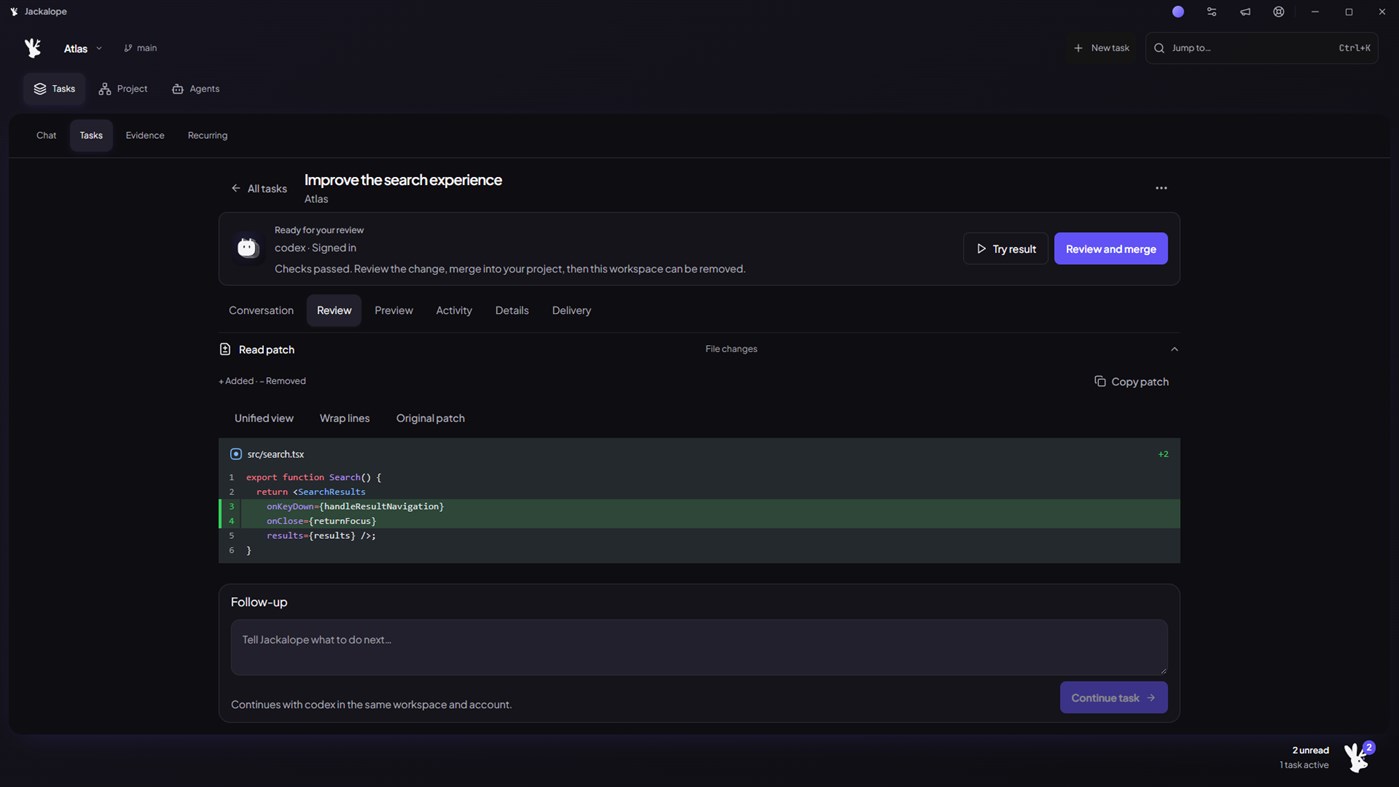
Task: Open the Preview tab
Action: point(394,310)
